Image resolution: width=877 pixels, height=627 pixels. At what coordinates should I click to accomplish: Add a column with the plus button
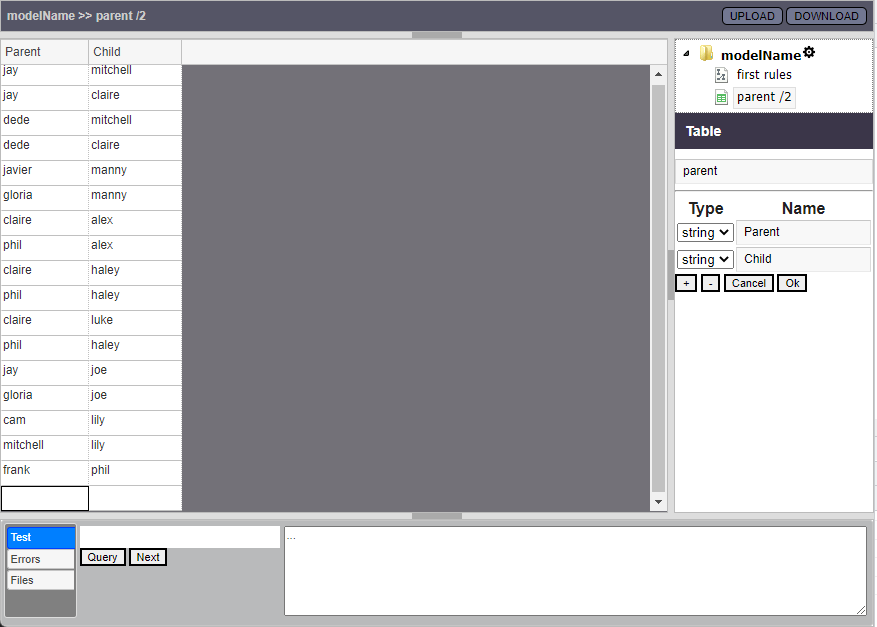pos(686,283)
